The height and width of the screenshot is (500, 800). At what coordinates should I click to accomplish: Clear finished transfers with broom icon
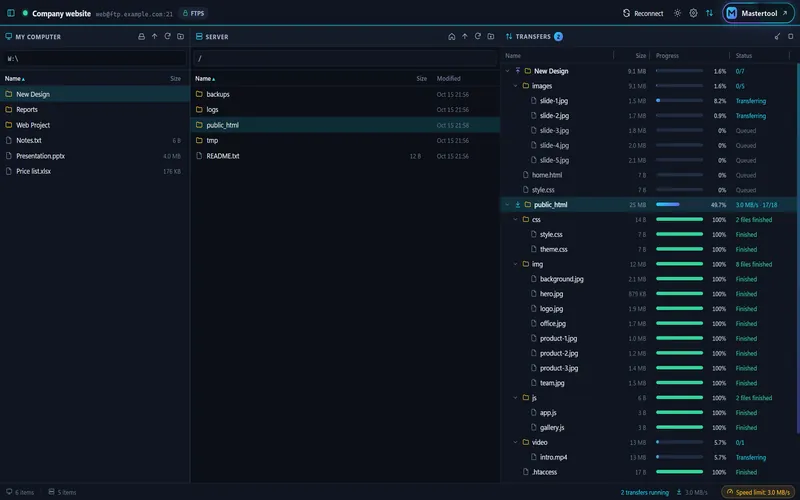777,37
